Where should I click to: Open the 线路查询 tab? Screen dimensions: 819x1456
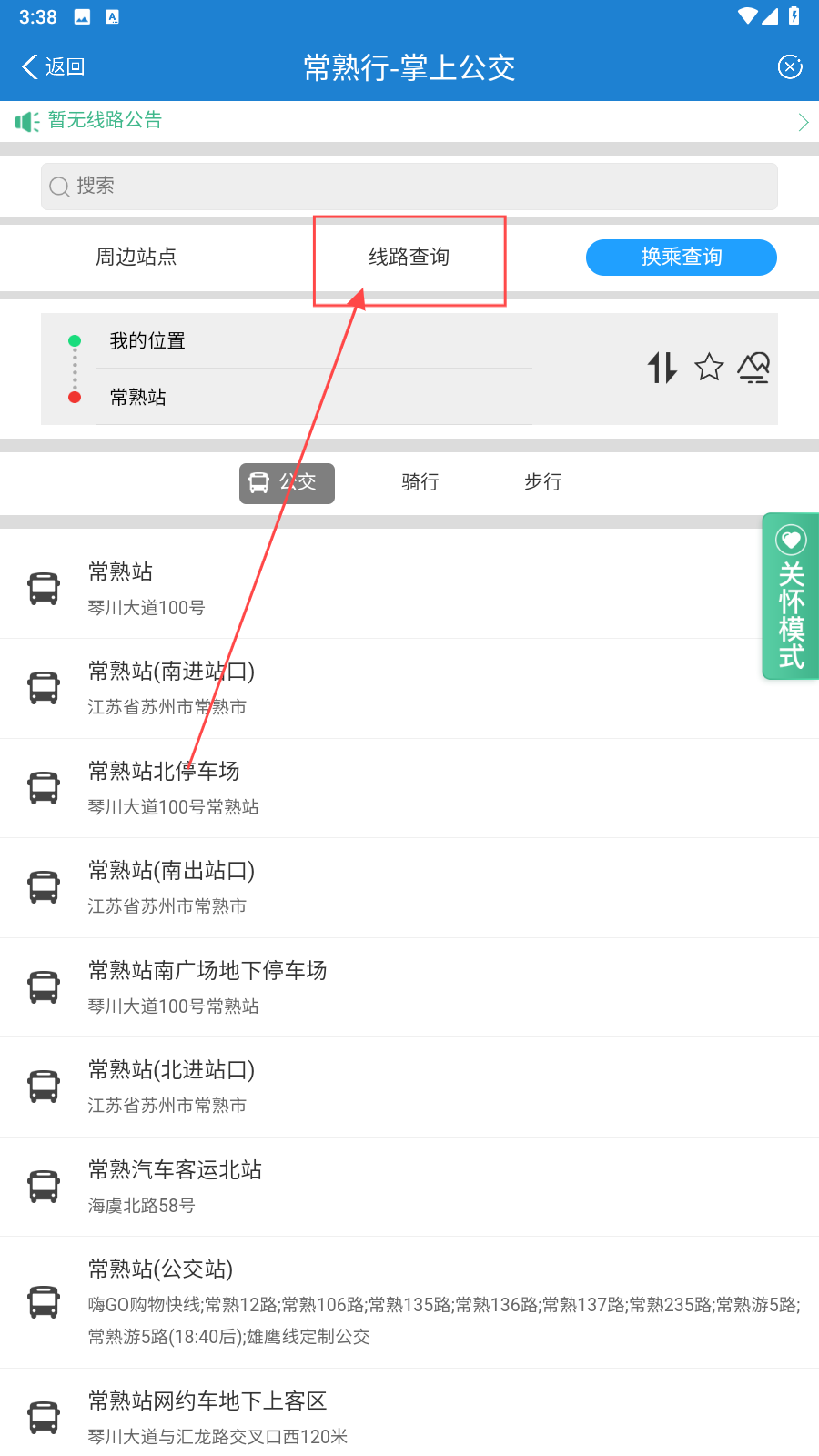409,258
